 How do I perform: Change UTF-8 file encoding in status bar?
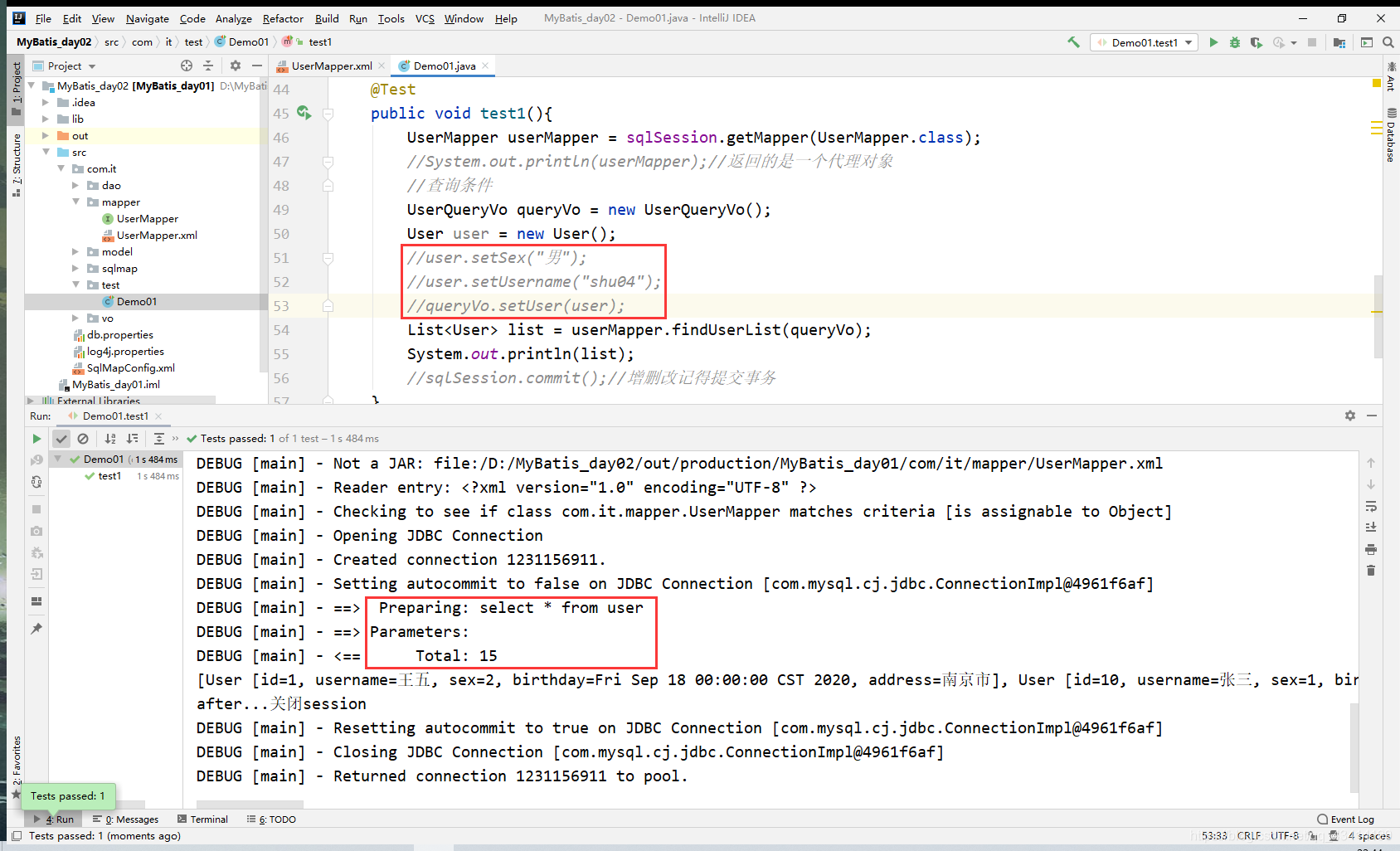(x=1285, y=836)
